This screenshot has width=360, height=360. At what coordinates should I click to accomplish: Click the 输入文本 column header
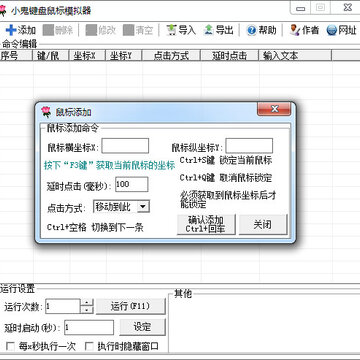[295, 56]
